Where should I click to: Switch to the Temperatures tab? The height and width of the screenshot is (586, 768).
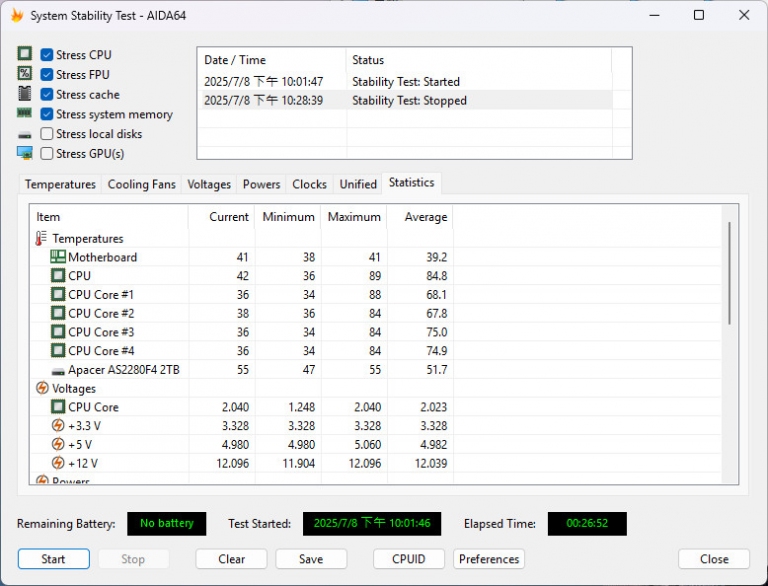[60, 184]
